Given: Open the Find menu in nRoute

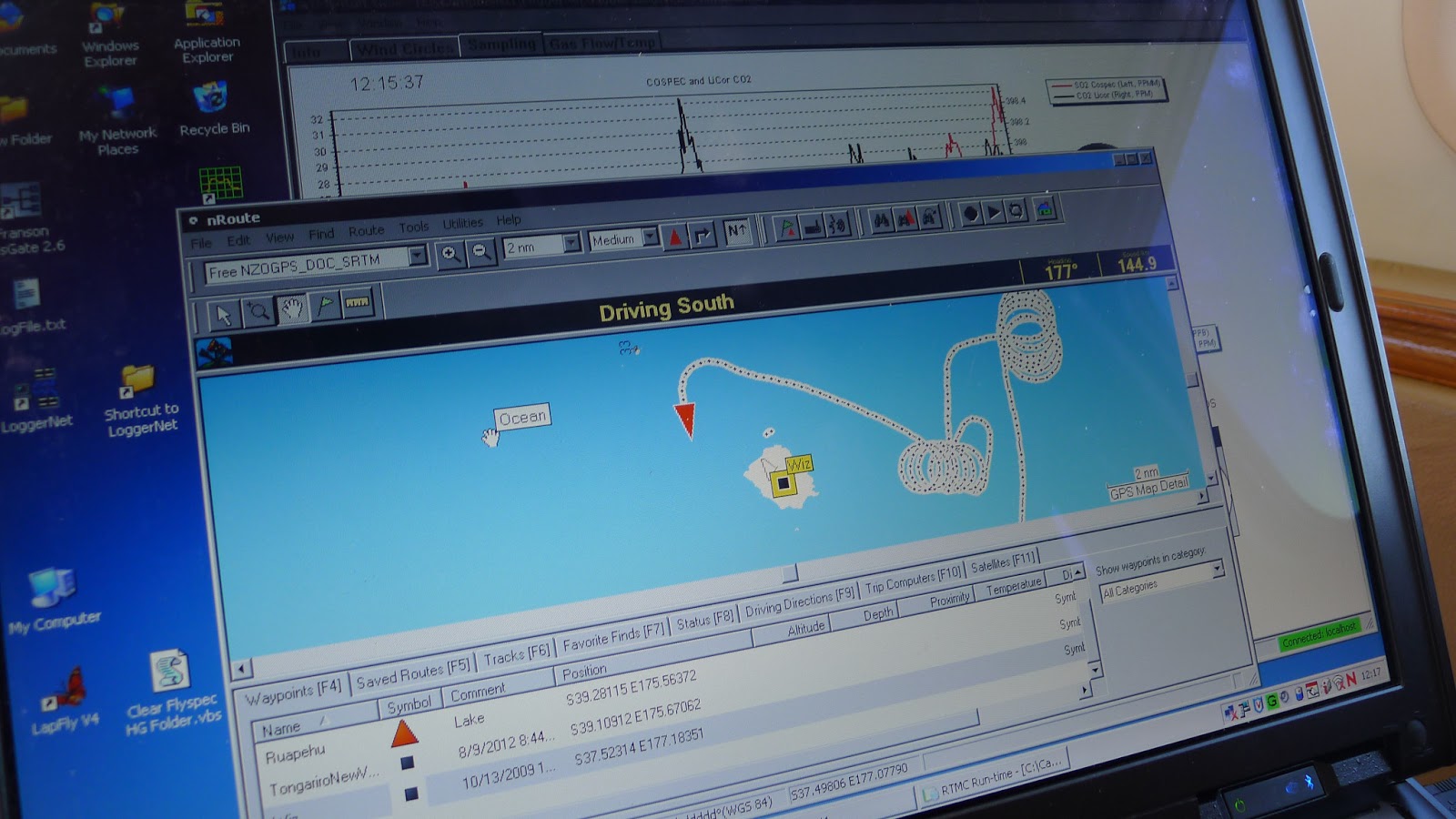Looking at the screenshot, I should [x=321, y=234].
